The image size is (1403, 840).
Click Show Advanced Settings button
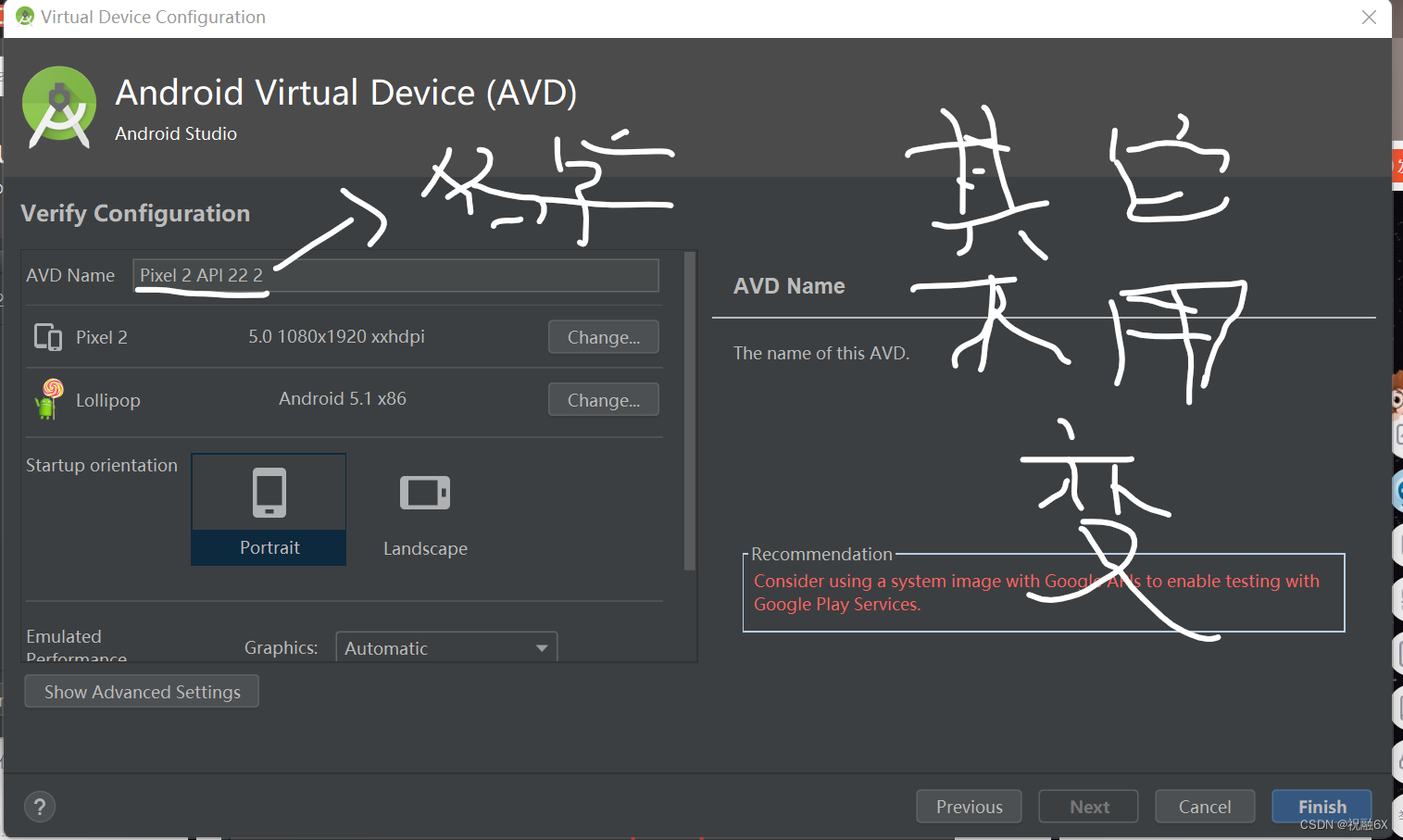point(142,692)
